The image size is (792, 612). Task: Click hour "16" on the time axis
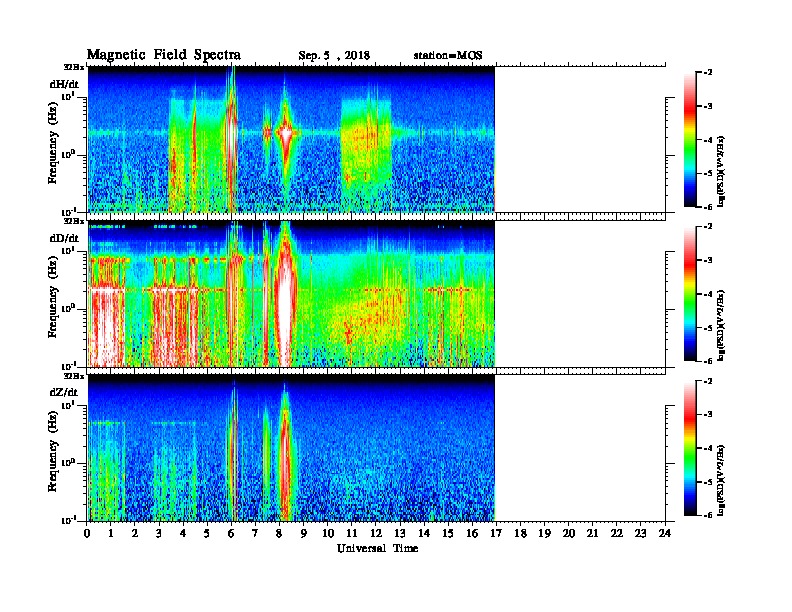coord(472,534)
